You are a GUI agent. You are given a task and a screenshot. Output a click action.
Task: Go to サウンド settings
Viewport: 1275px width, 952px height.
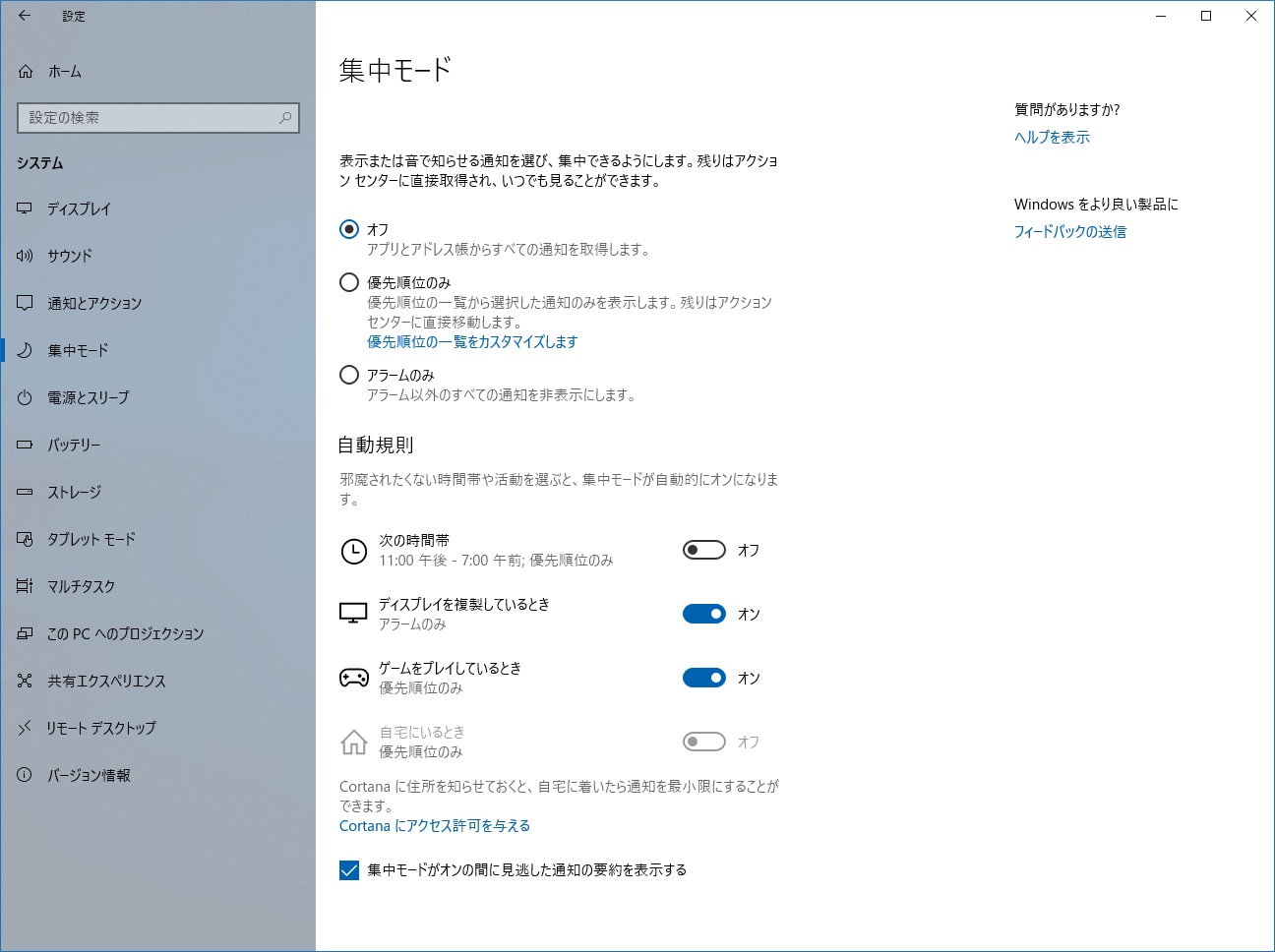coord(157,256)
